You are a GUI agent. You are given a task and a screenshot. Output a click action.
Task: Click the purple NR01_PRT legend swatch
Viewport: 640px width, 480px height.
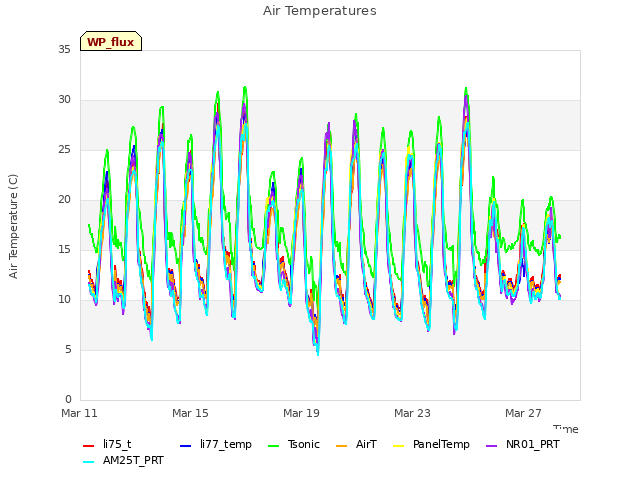point(491,446)
